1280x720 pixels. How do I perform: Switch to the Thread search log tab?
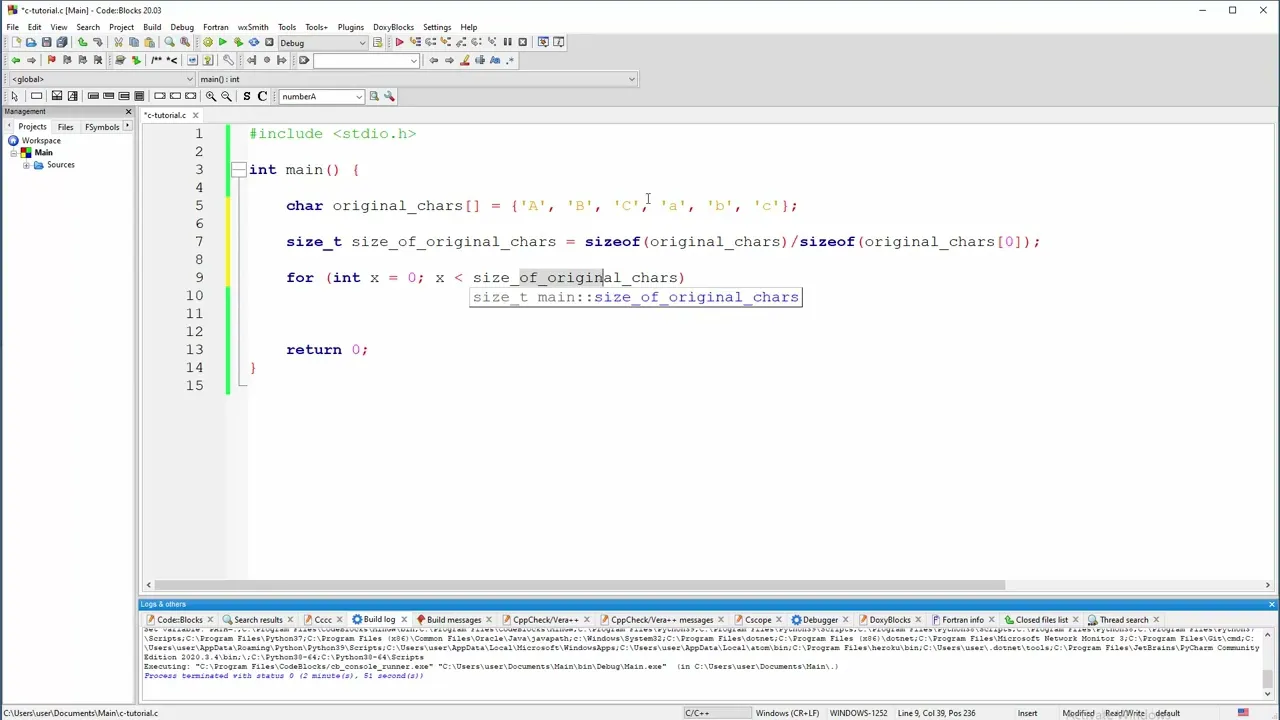click(1124, 620)
